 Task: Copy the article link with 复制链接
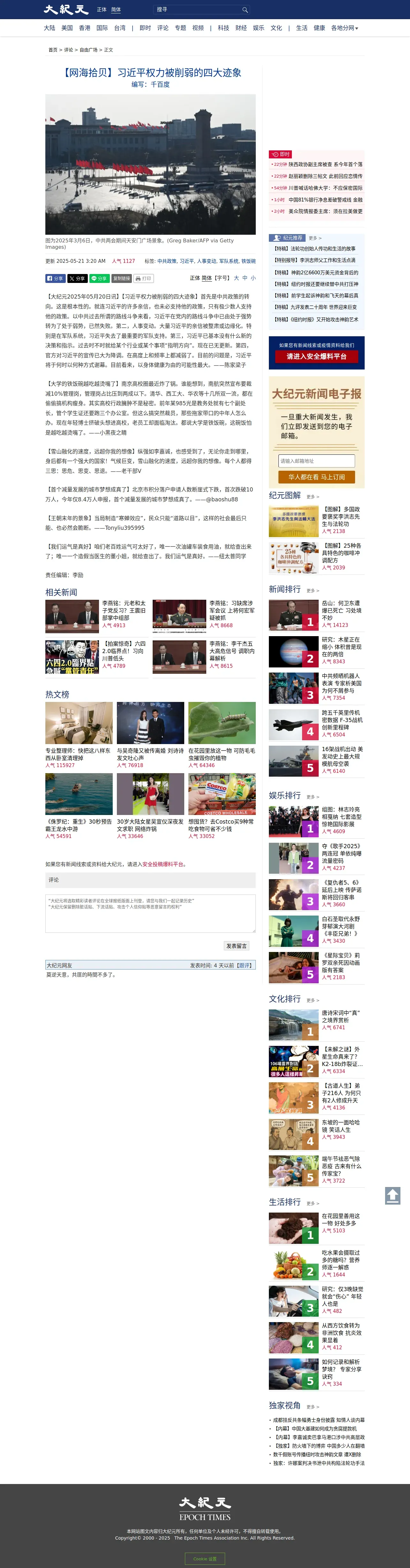(x=122, y=278)
